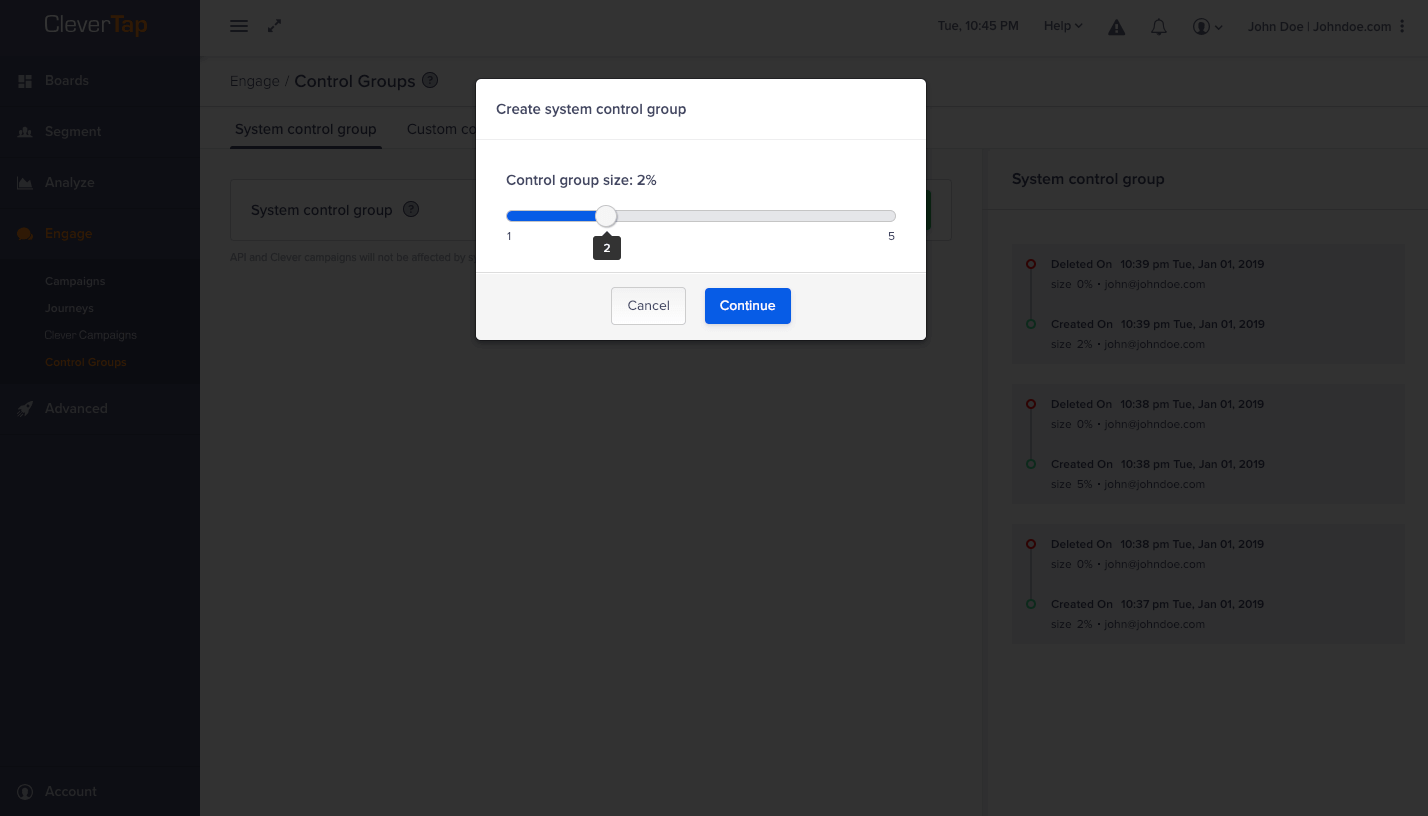Viewport: 1428px width, 816px height.
Task: Click the green Created On 10:37 pm marker
Action: [1031, 605]
